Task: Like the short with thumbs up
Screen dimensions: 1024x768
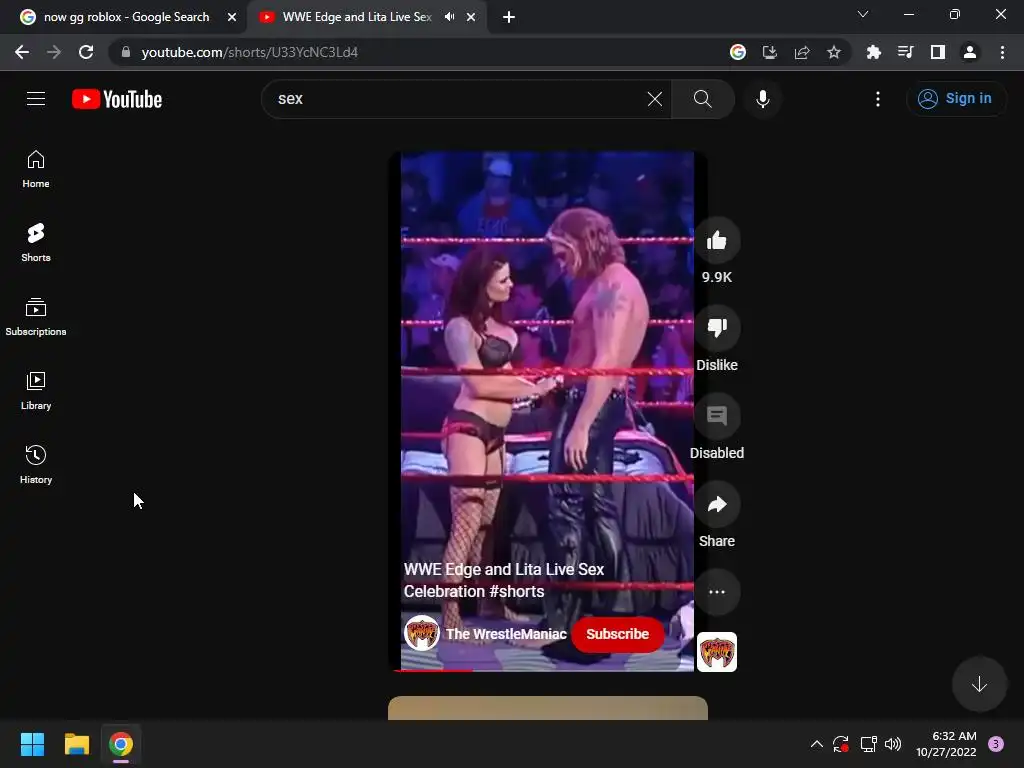Action: tap(717, 241)
